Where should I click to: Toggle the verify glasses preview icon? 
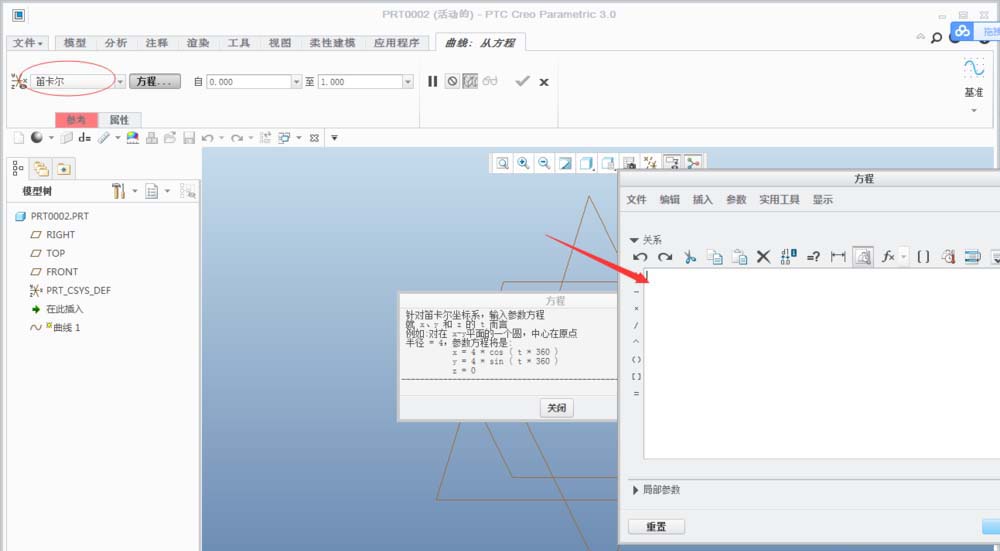coord(490,82)
